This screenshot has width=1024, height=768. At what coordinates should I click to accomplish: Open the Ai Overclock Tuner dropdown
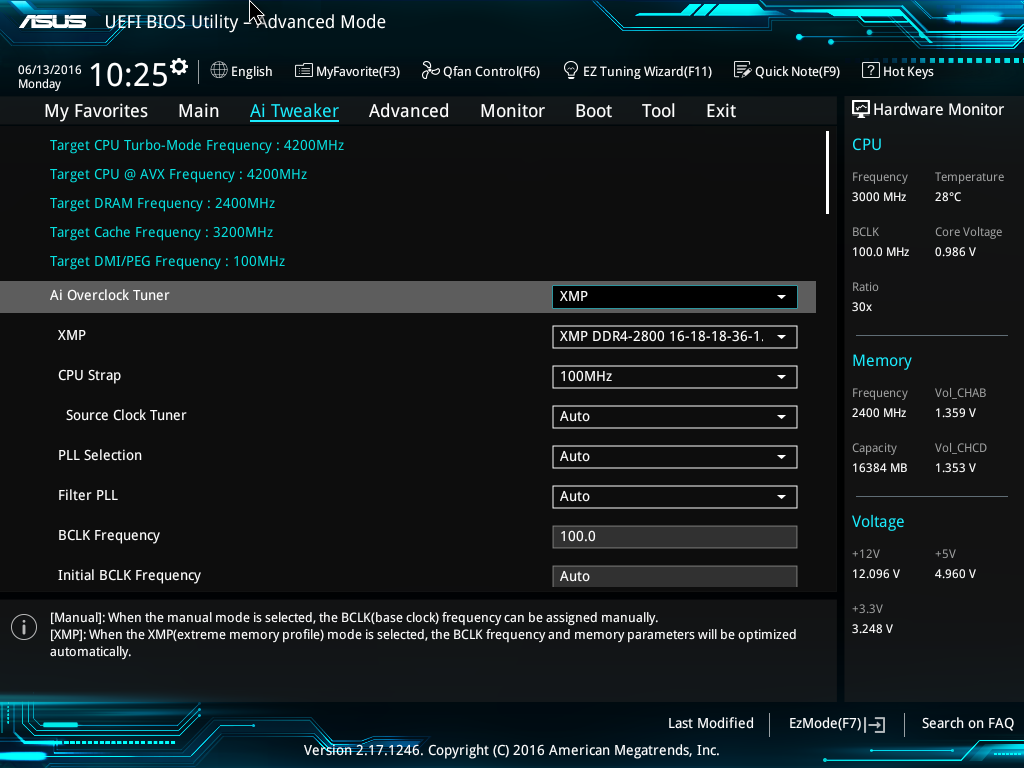(675, 296)
